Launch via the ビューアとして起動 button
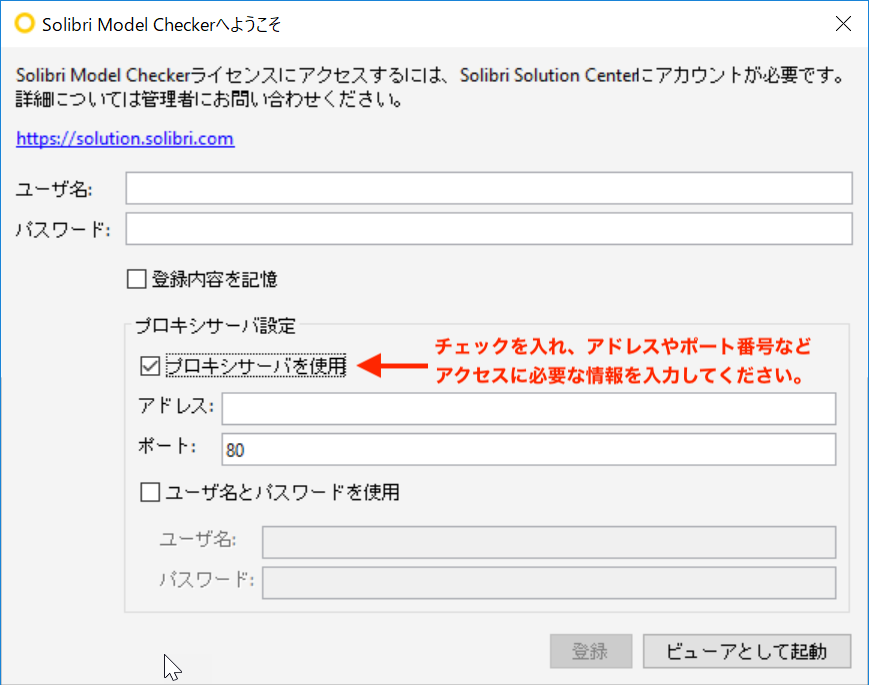 [x=747, y=651]
